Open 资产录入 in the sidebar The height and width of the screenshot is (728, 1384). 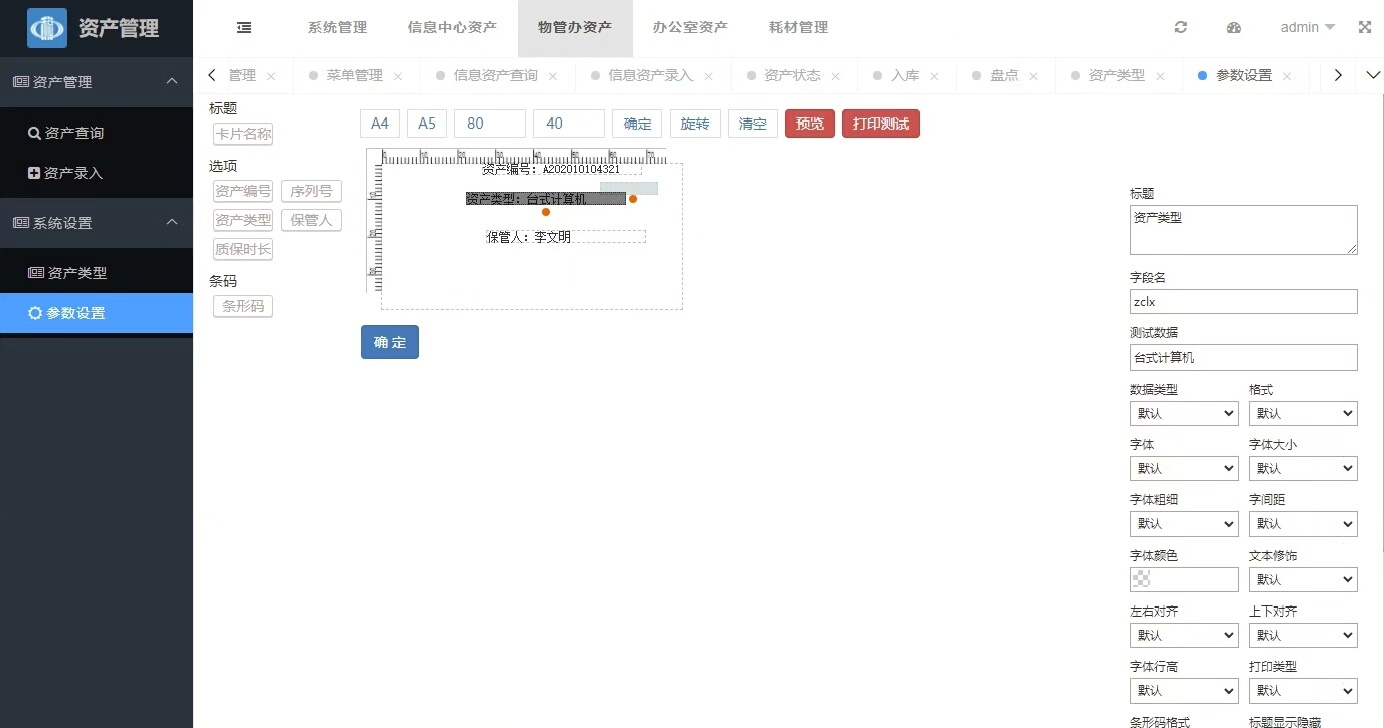pos(96,173)
